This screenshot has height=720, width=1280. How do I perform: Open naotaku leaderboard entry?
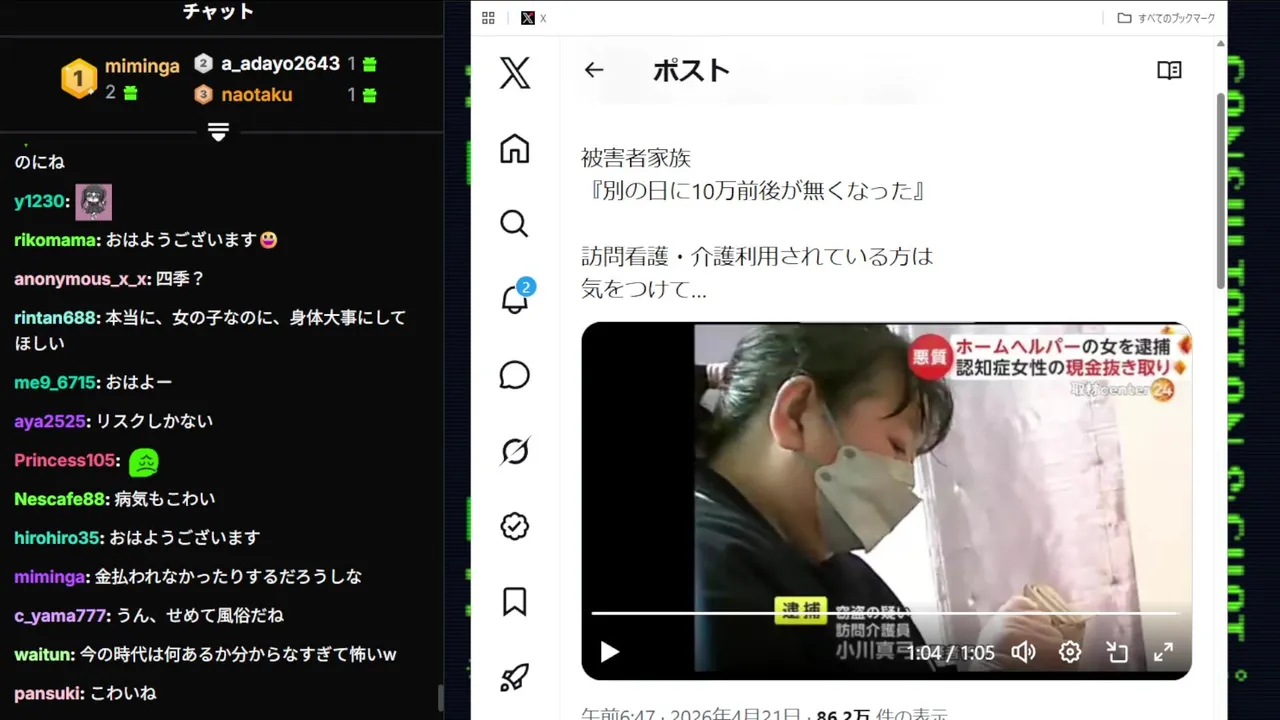[x=257, y=95]
